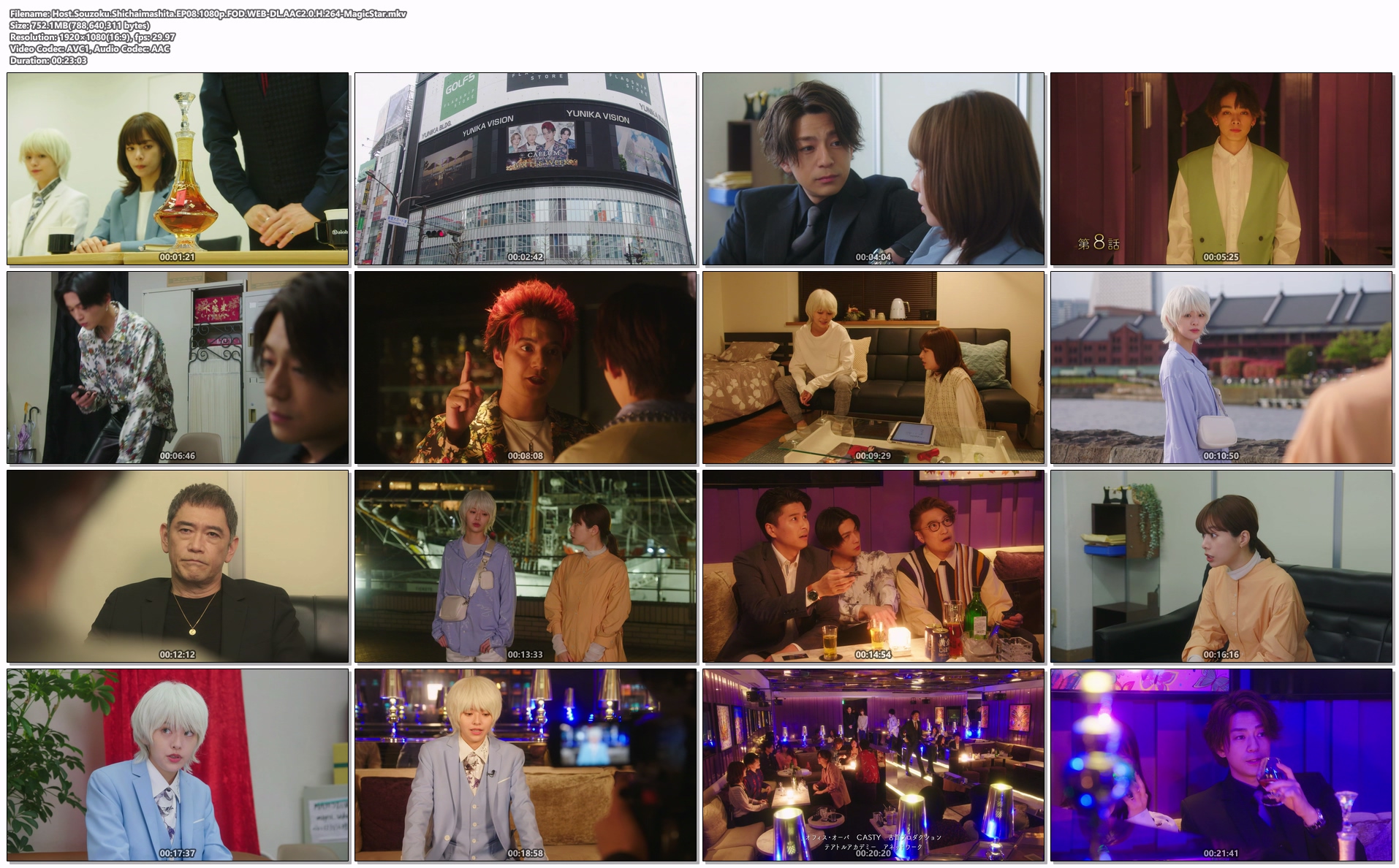Select the living room thumbnail at 00:09:29
The width and height of the screenshot is (1399, 868).
873,368
